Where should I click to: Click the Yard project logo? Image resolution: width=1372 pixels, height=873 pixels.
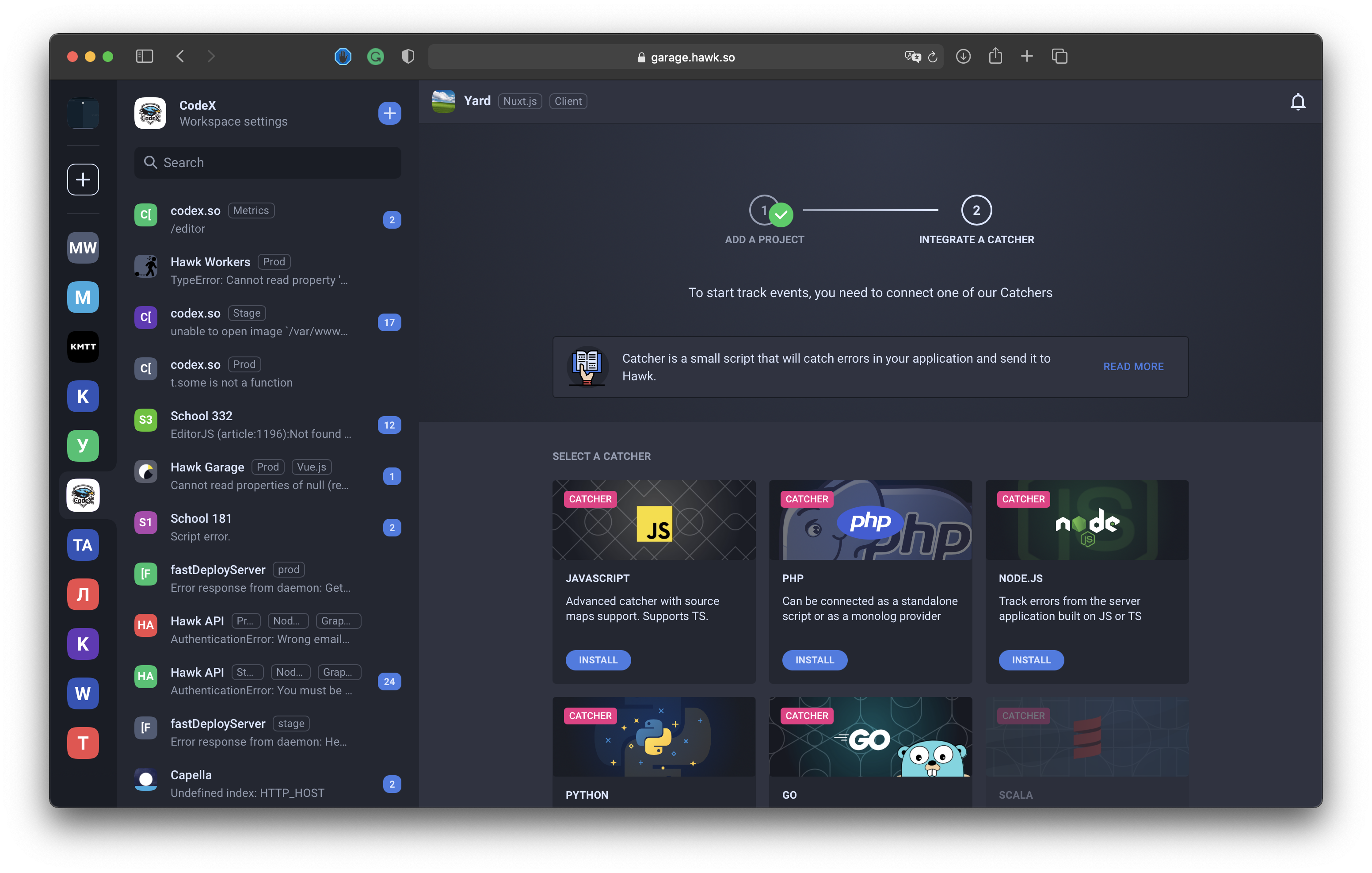click(x=443, y=101)
